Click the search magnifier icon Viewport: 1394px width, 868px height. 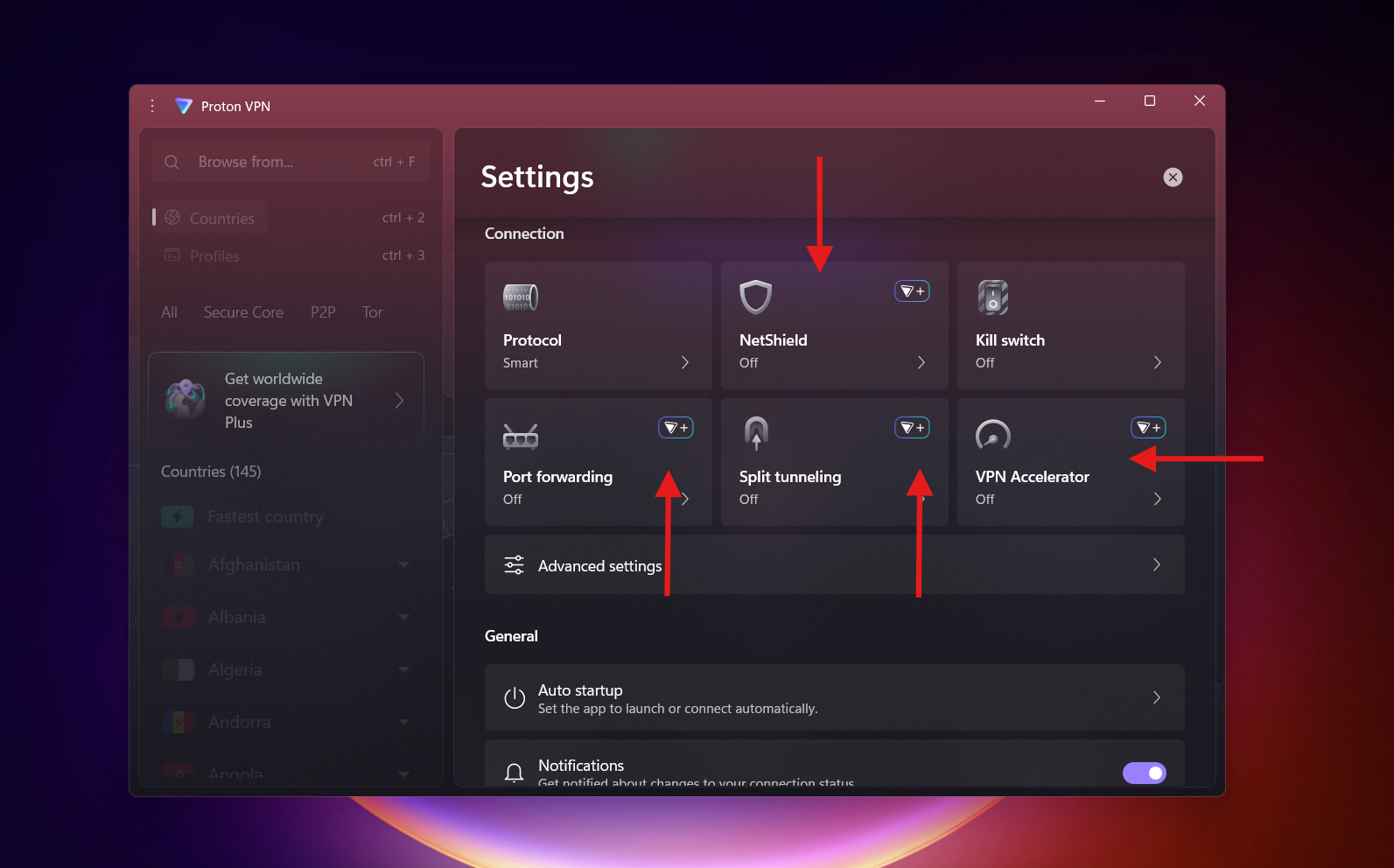tap(172, 162)
